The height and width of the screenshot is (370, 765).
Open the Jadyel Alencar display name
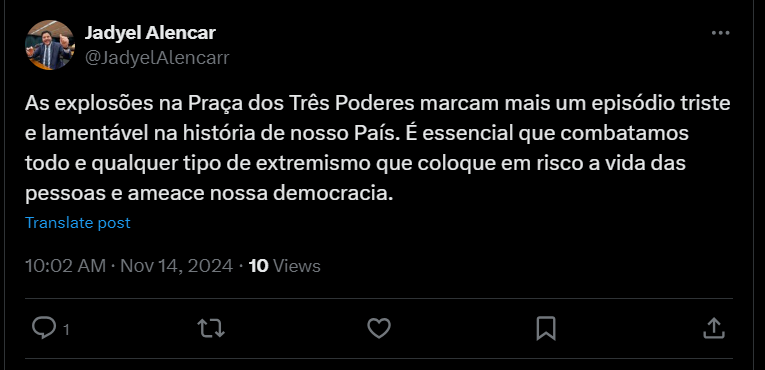[x=150, y=33]
